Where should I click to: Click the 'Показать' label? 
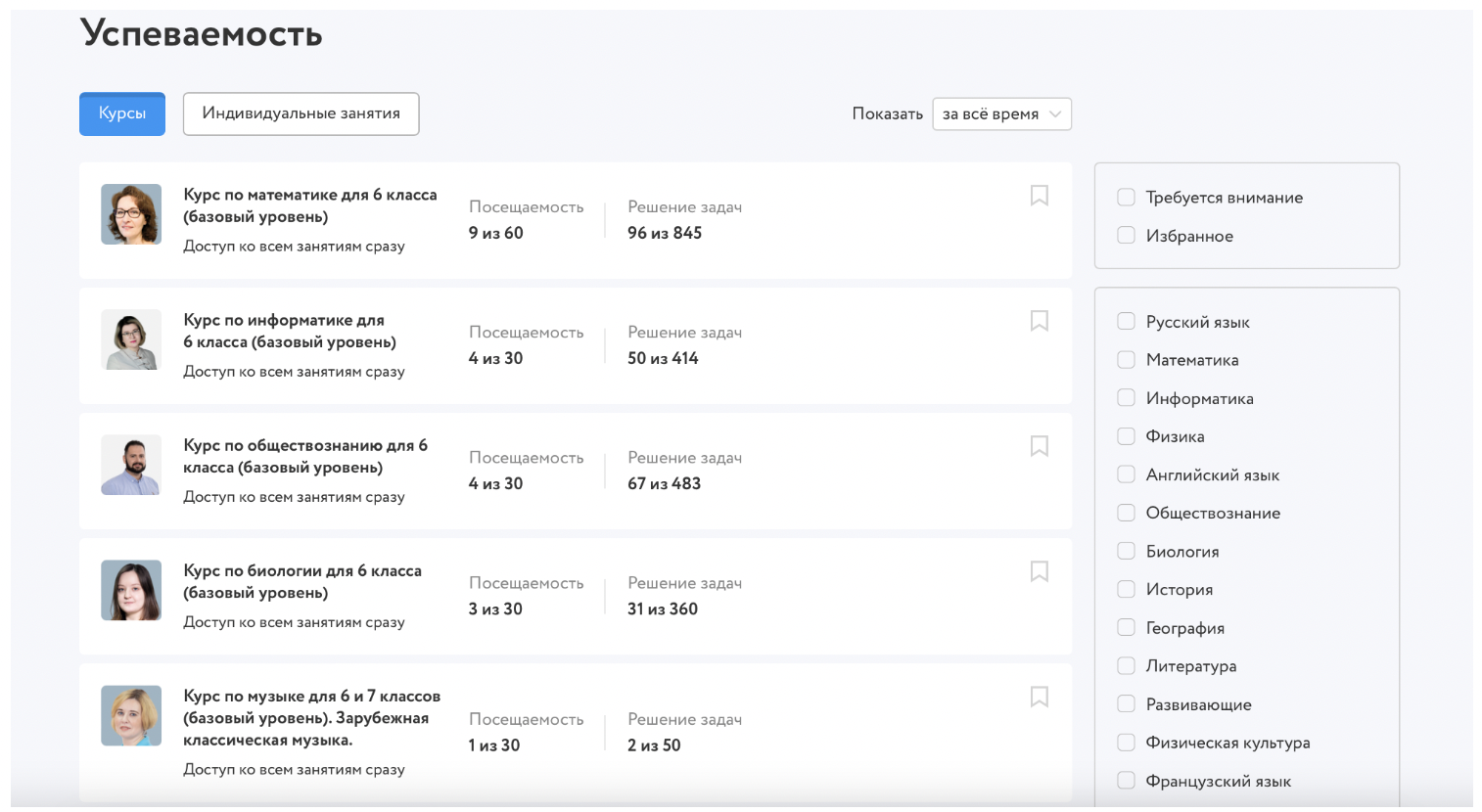pos(888,113)
